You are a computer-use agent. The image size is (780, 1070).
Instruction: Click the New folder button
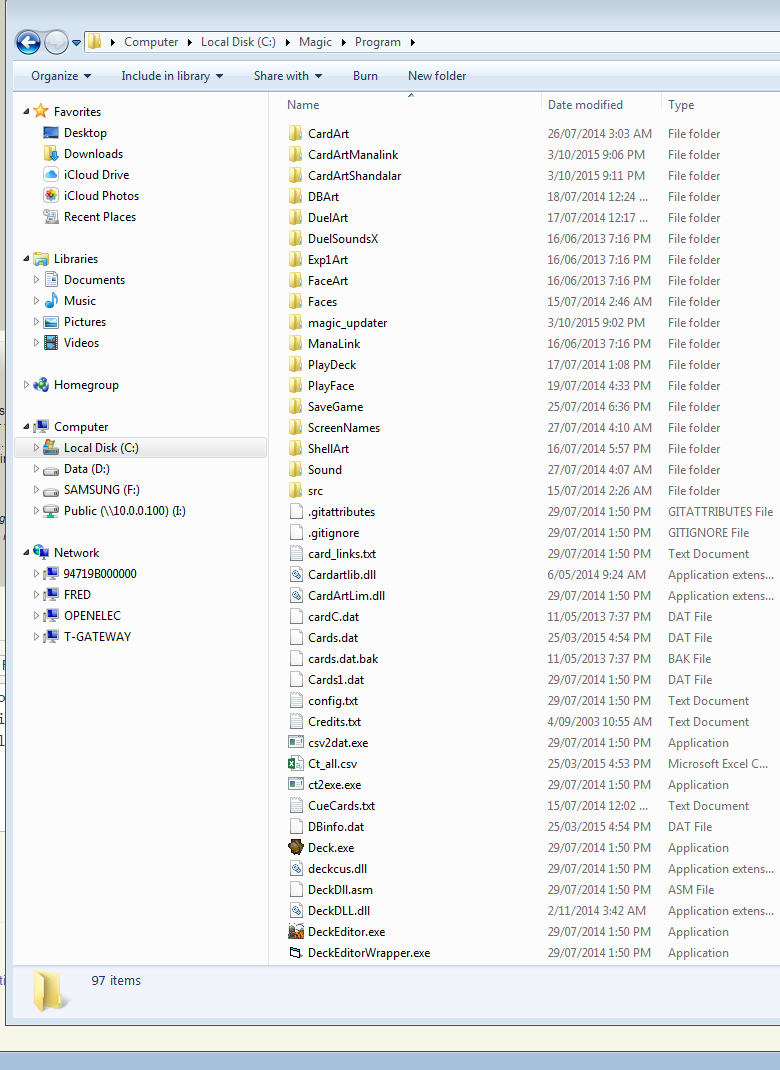pyautogui.click(x=437, y=76)
